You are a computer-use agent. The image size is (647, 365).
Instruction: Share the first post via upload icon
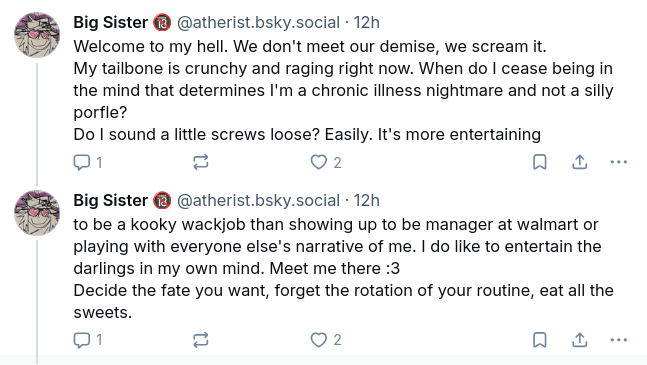click(x=579, y=162)
